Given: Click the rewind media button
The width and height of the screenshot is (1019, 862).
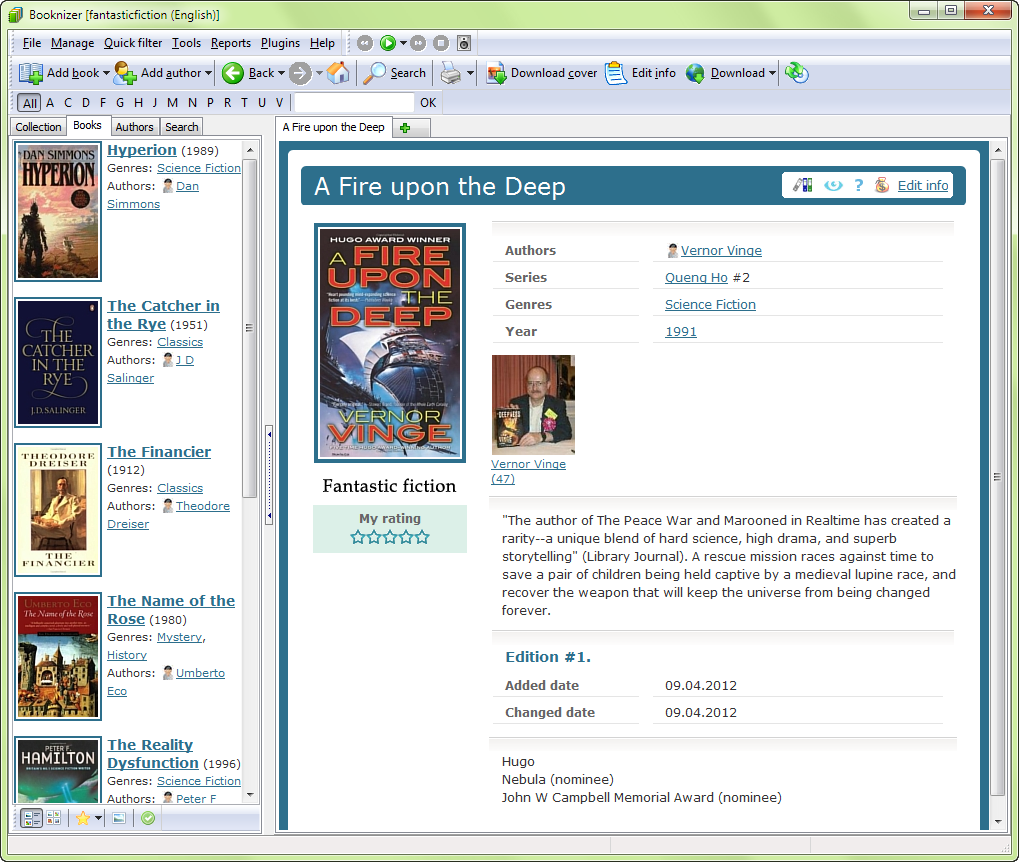Looking at the screenshot, I should click(x=365, y=43).
